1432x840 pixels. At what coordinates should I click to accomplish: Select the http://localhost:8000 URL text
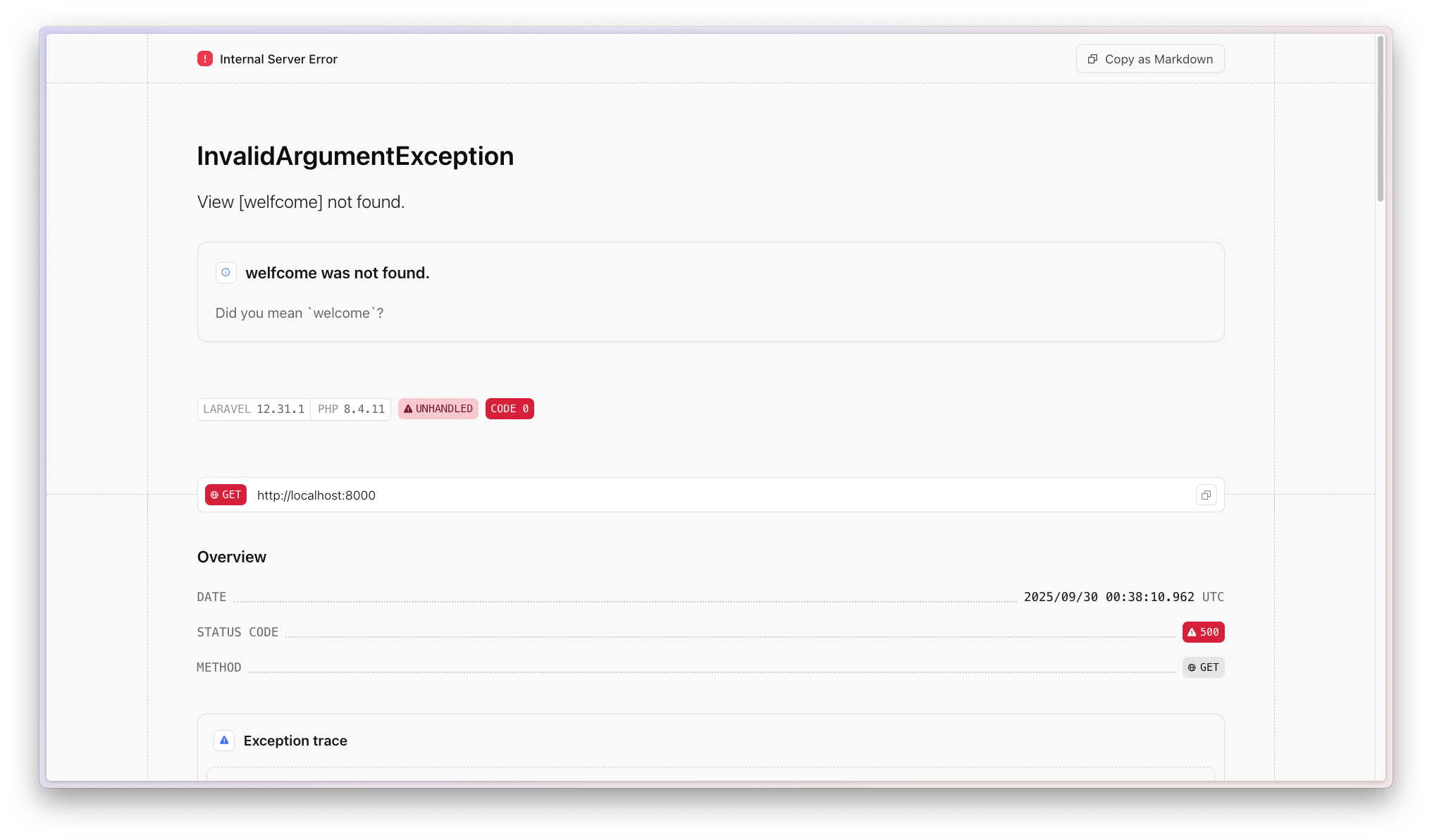point(316,495)
